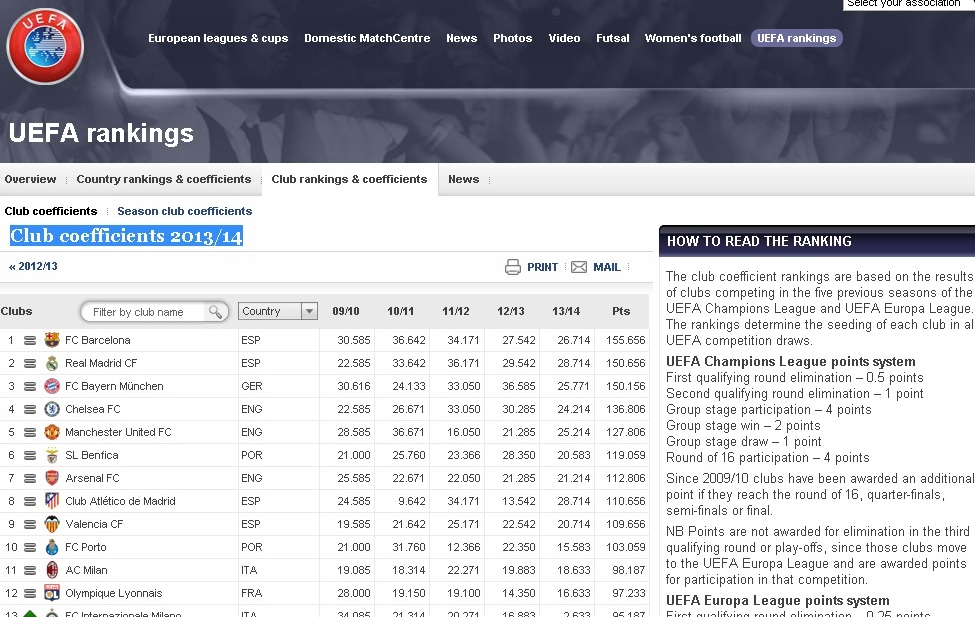975x617 pixels.
Task: Click Valencia CF club crest
Action: point(52,524)
